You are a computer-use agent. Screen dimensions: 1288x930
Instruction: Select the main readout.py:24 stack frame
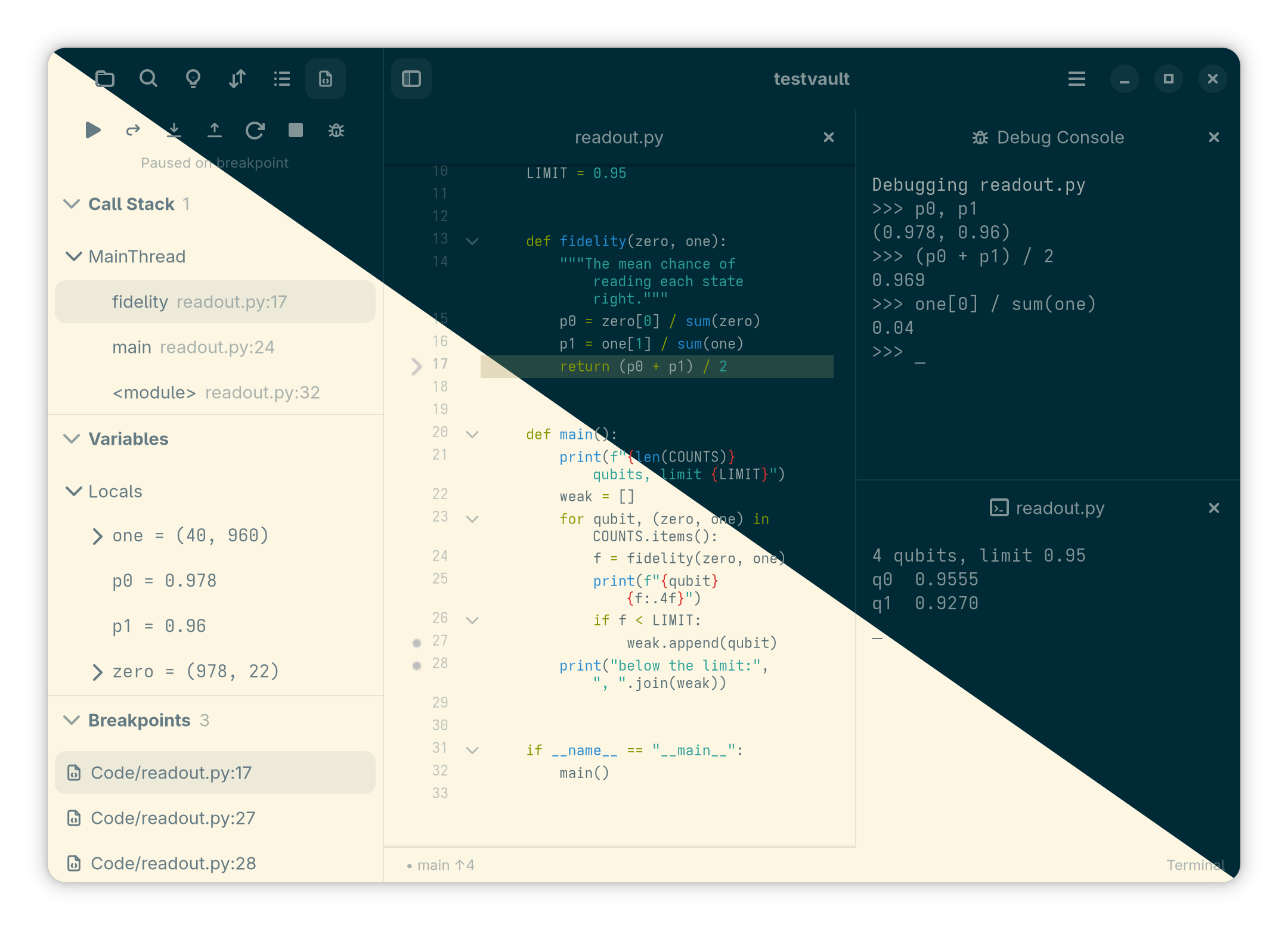215,347
